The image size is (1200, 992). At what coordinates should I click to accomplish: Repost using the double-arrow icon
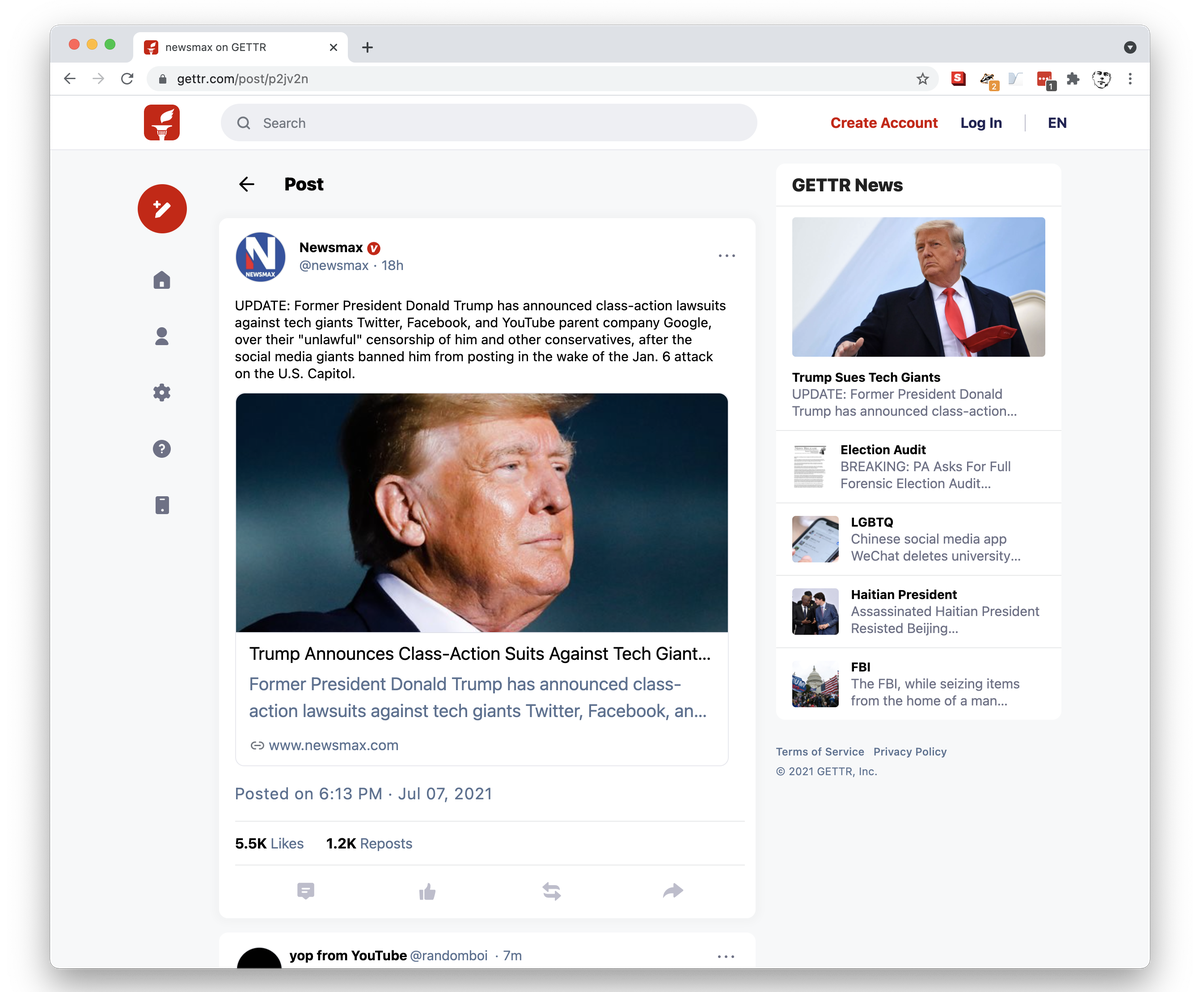point(551,891)
